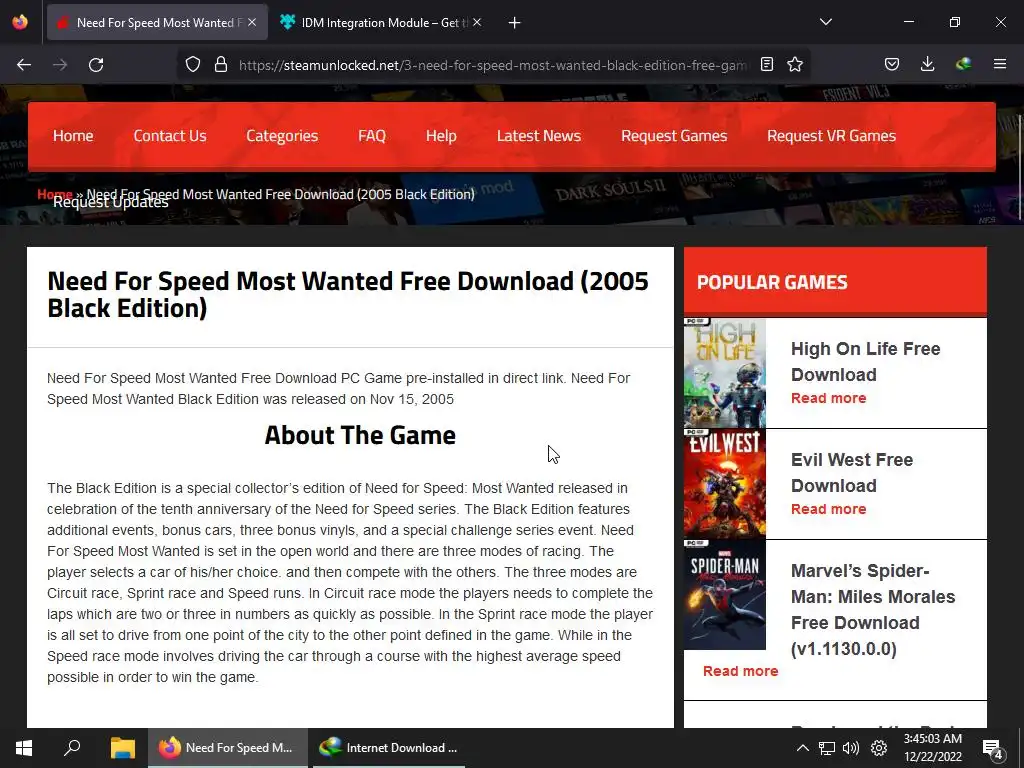1024x768 pixels.
Task: Click the forward navigation arrow
Action: pos(60,65)
